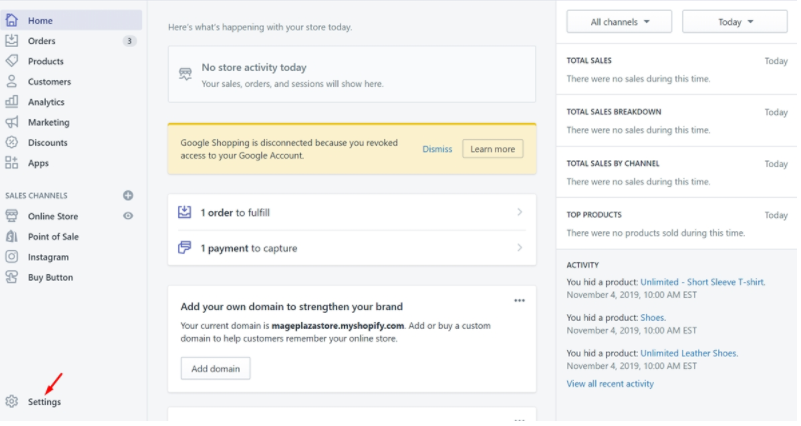Click the Home icon in sidebar

12,20
